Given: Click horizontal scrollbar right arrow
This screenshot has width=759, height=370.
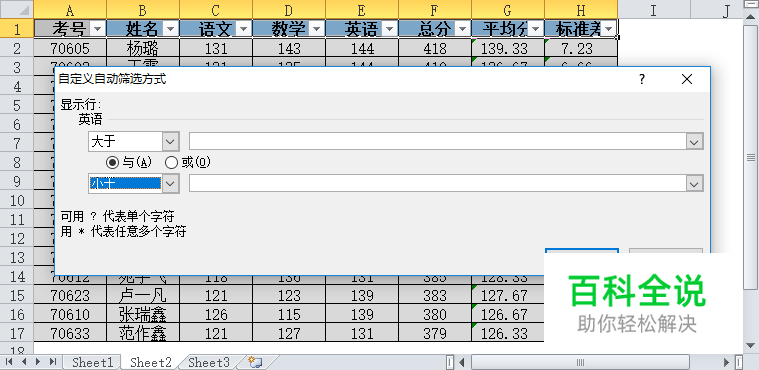Looking at the screenshot, I should [726, 362].
